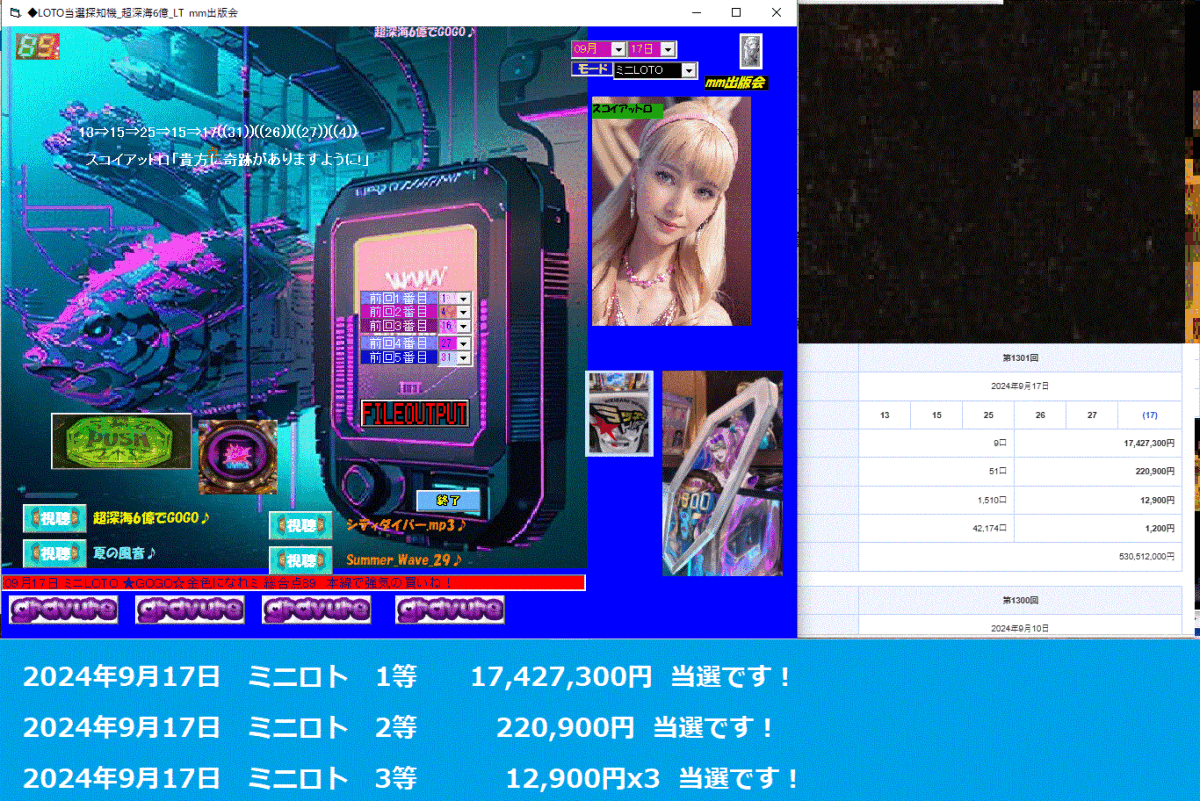Click the app icon in the title bar

click(x=15, y=13)
